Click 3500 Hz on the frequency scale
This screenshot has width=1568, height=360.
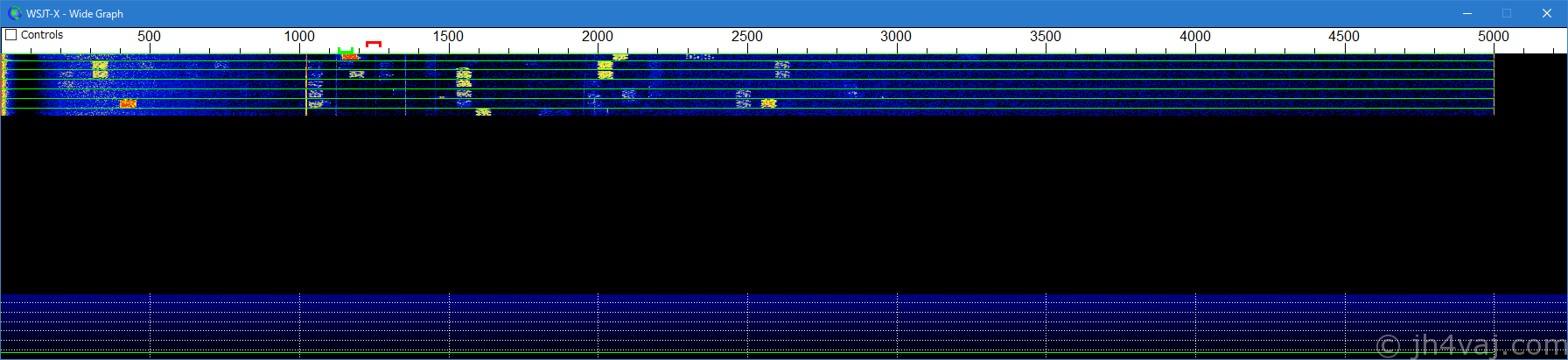tap(1046, 37)
